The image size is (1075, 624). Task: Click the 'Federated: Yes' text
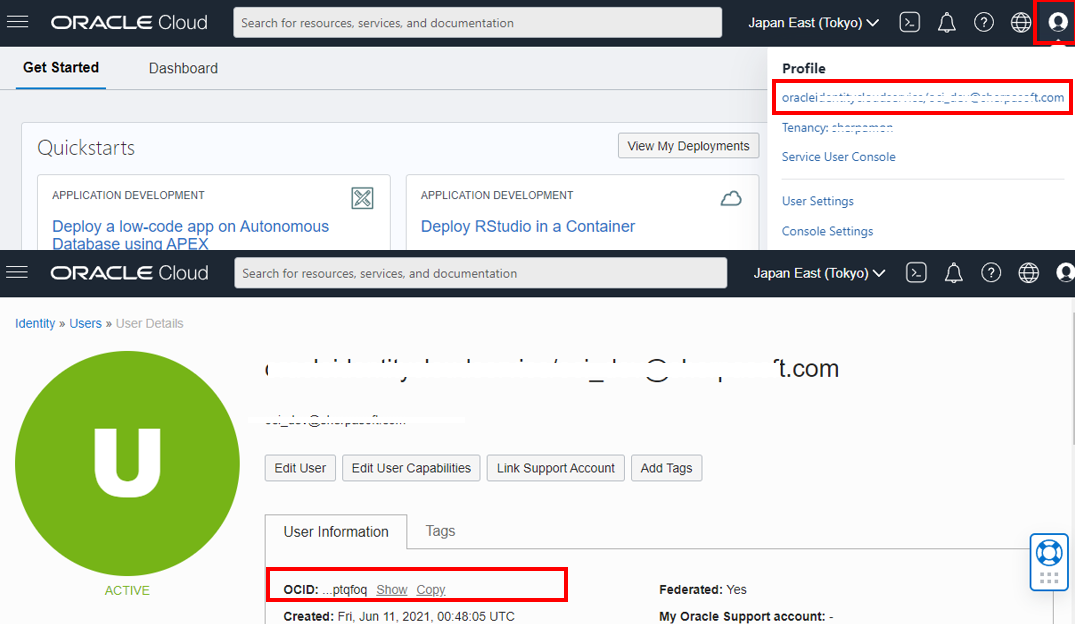(703, 590)
